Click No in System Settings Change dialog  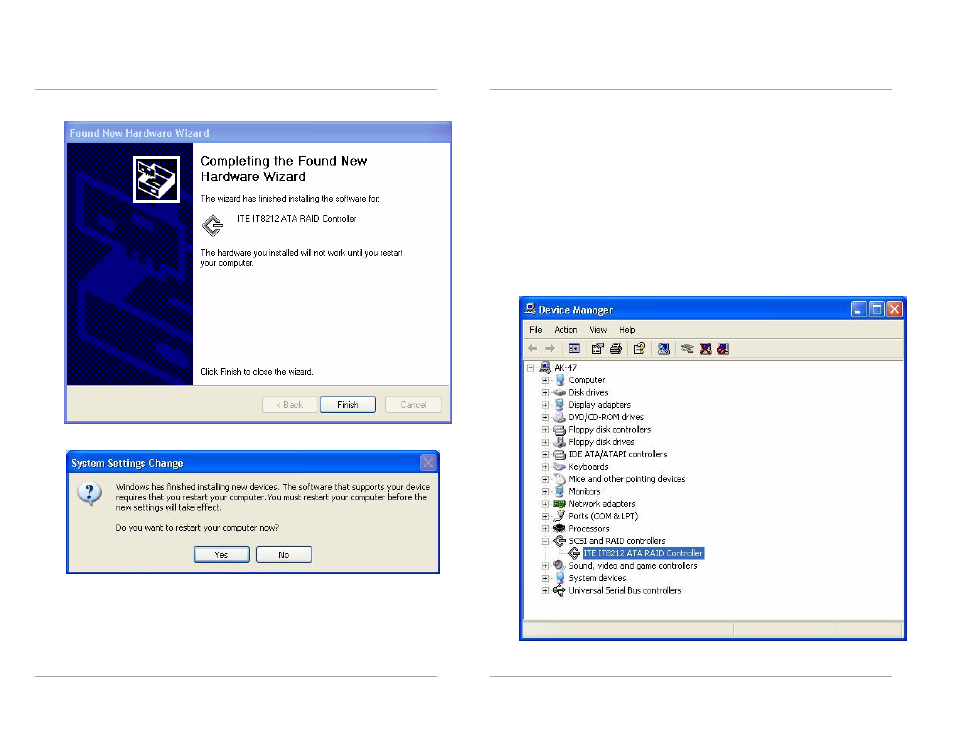pos(284,554)
